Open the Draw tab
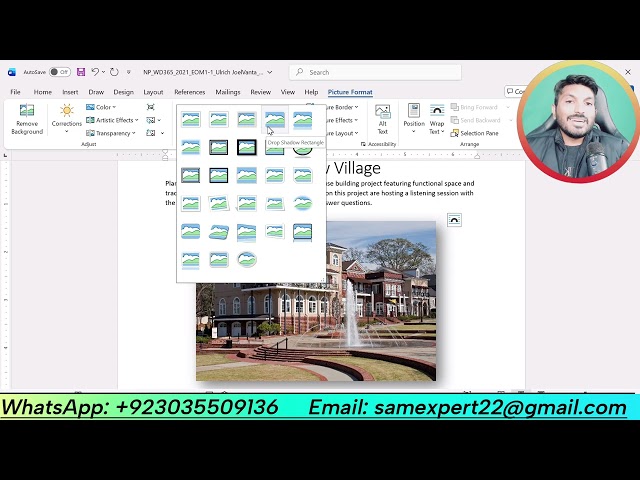The image size is (640, 480). click(x=96, y=92)
